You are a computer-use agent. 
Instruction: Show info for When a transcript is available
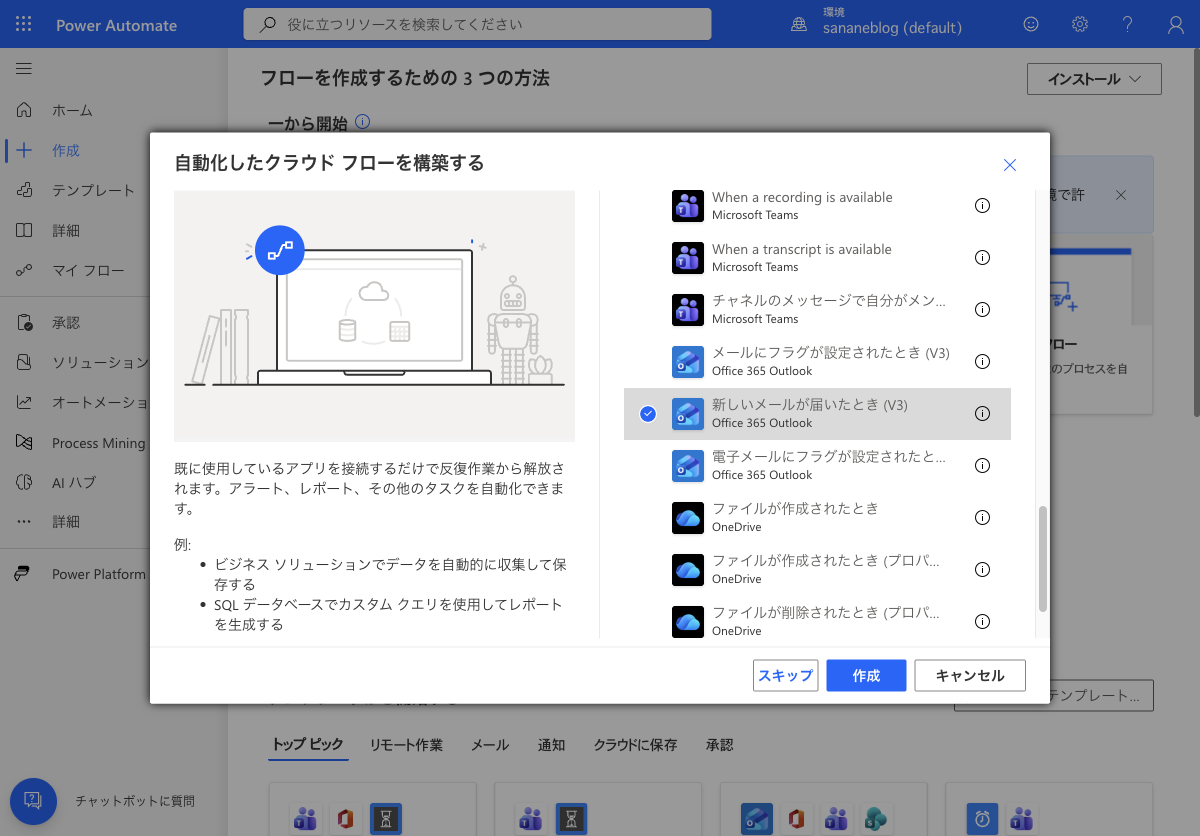(982, 257)
